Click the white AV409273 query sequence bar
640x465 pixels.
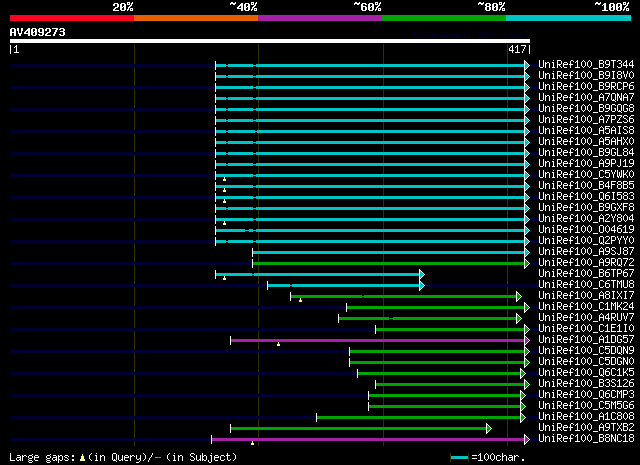(x=270, y=41)
